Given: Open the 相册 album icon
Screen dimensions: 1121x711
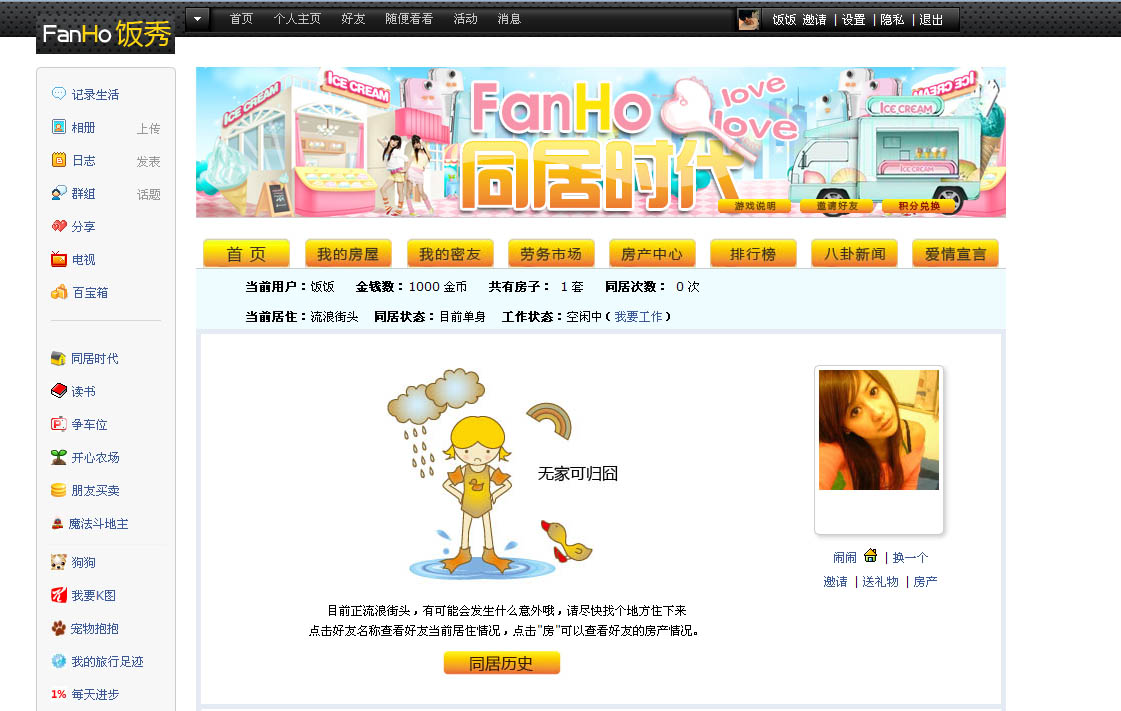Looking at the screenshot, I should [59, 126].
